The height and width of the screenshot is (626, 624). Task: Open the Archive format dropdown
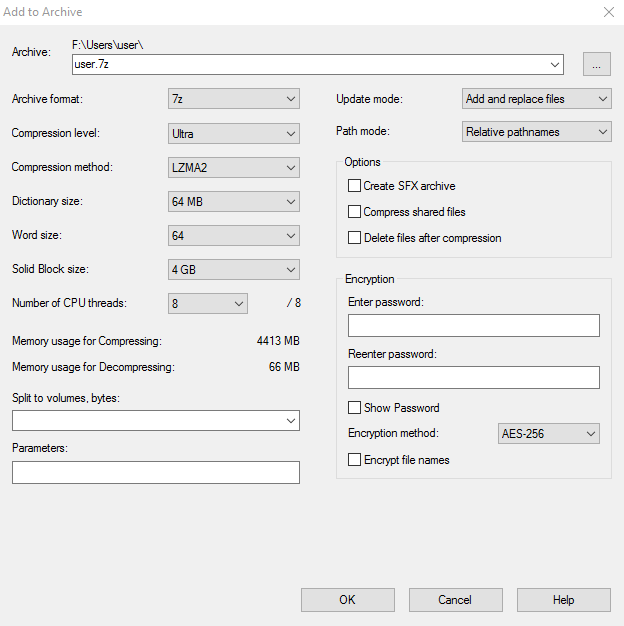tap(234, 99)
